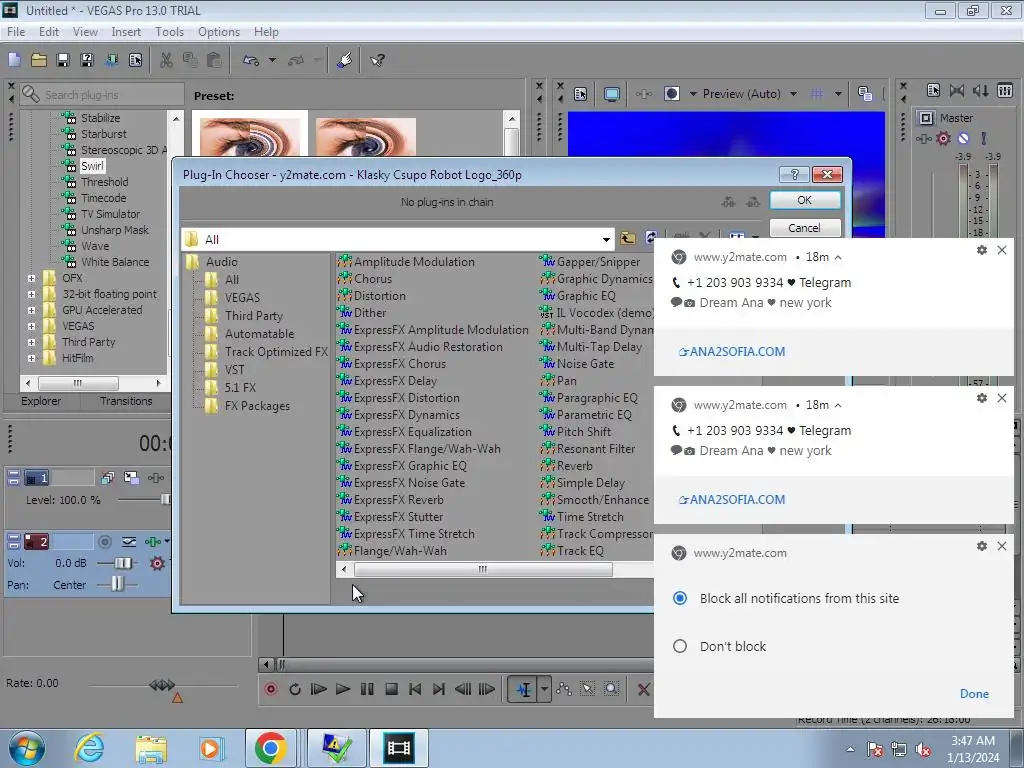Image resolution: width=1024 pixels, height=768 pixels.
Task: Toggle Master bus mute icon
Action: click(x=963, y=138)
